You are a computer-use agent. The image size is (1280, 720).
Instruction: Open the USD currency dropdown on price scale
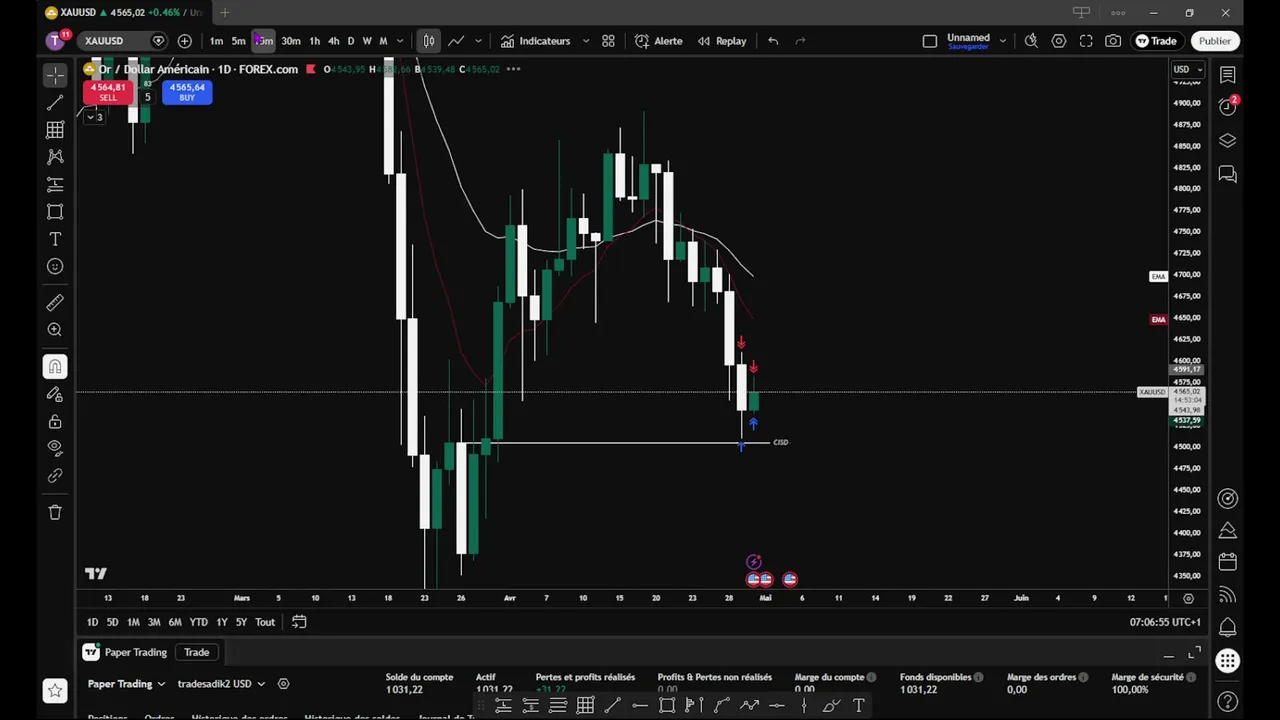point(1186,69)
